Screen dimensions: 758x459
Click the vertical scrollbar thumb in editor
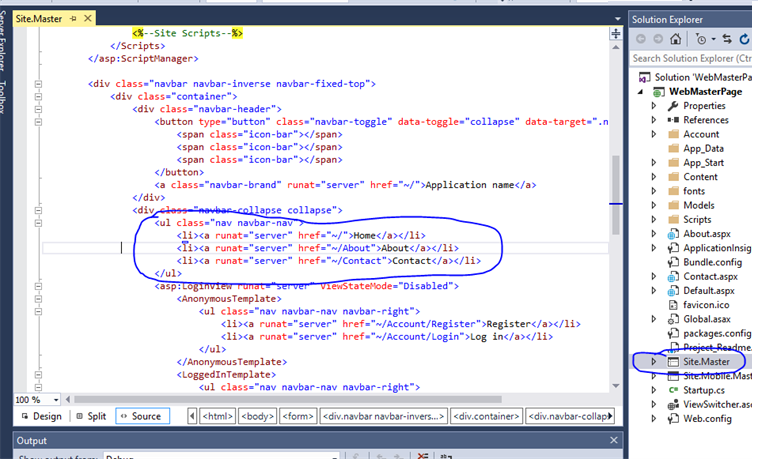pyautogui.click(x=616, y=195)
